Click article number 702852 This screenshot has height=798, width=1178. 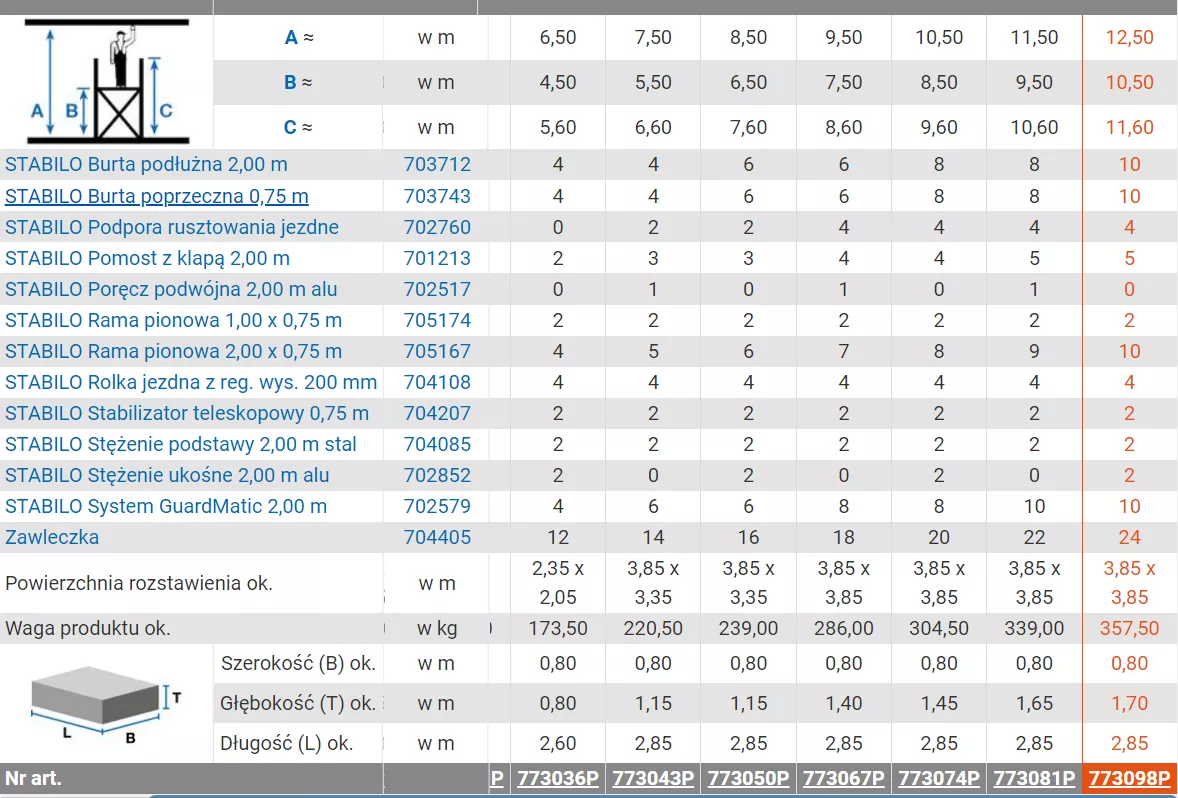437,476
